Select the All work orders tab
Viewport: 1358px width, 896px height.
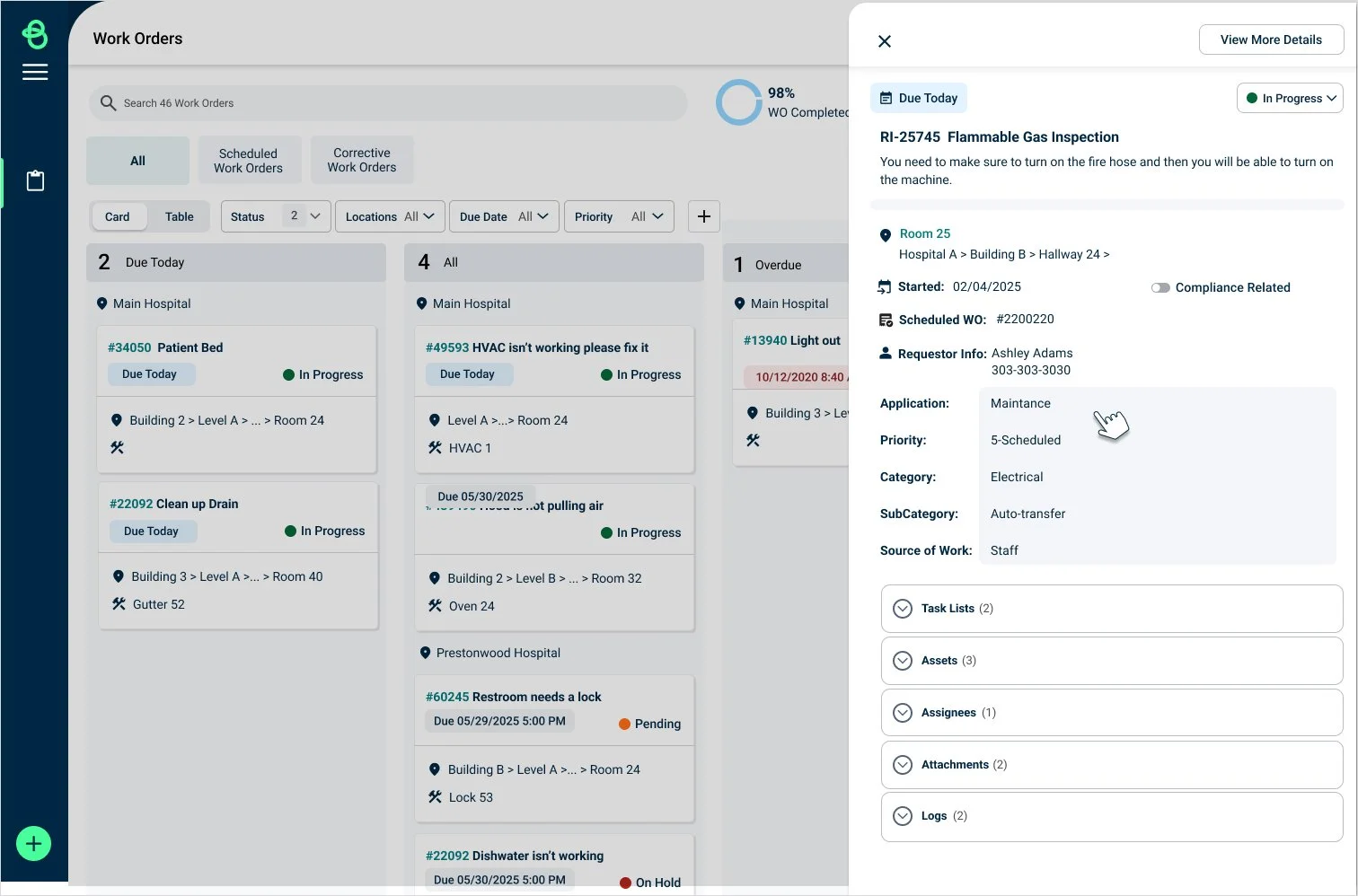click(137, 161)
